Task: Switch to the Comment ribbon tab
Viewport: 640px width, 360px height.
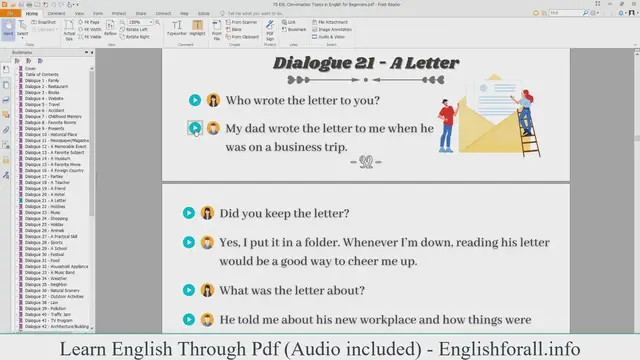Action: point(56,13)
